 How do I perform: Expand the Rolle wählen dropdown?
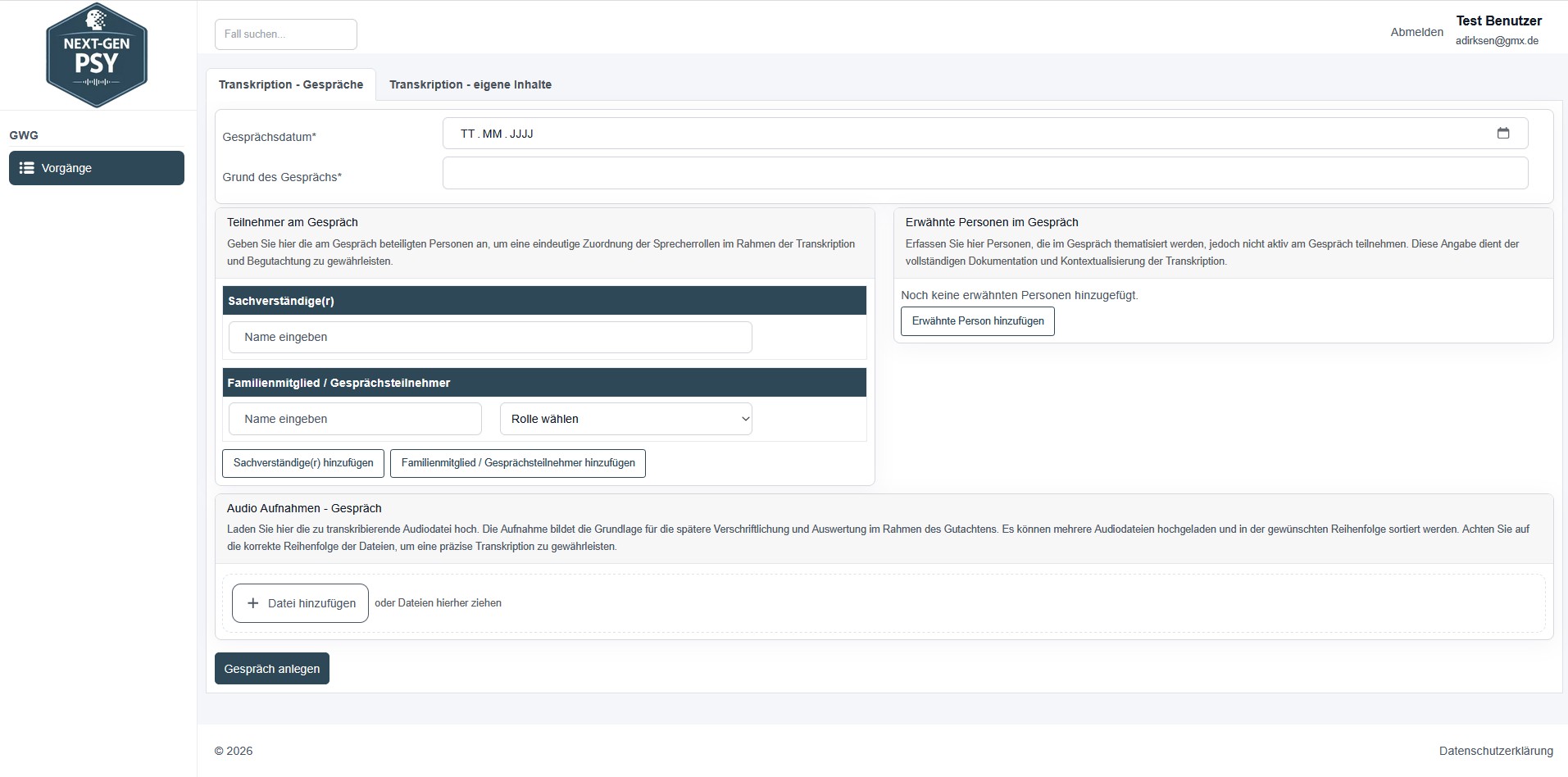pos(625,419)
